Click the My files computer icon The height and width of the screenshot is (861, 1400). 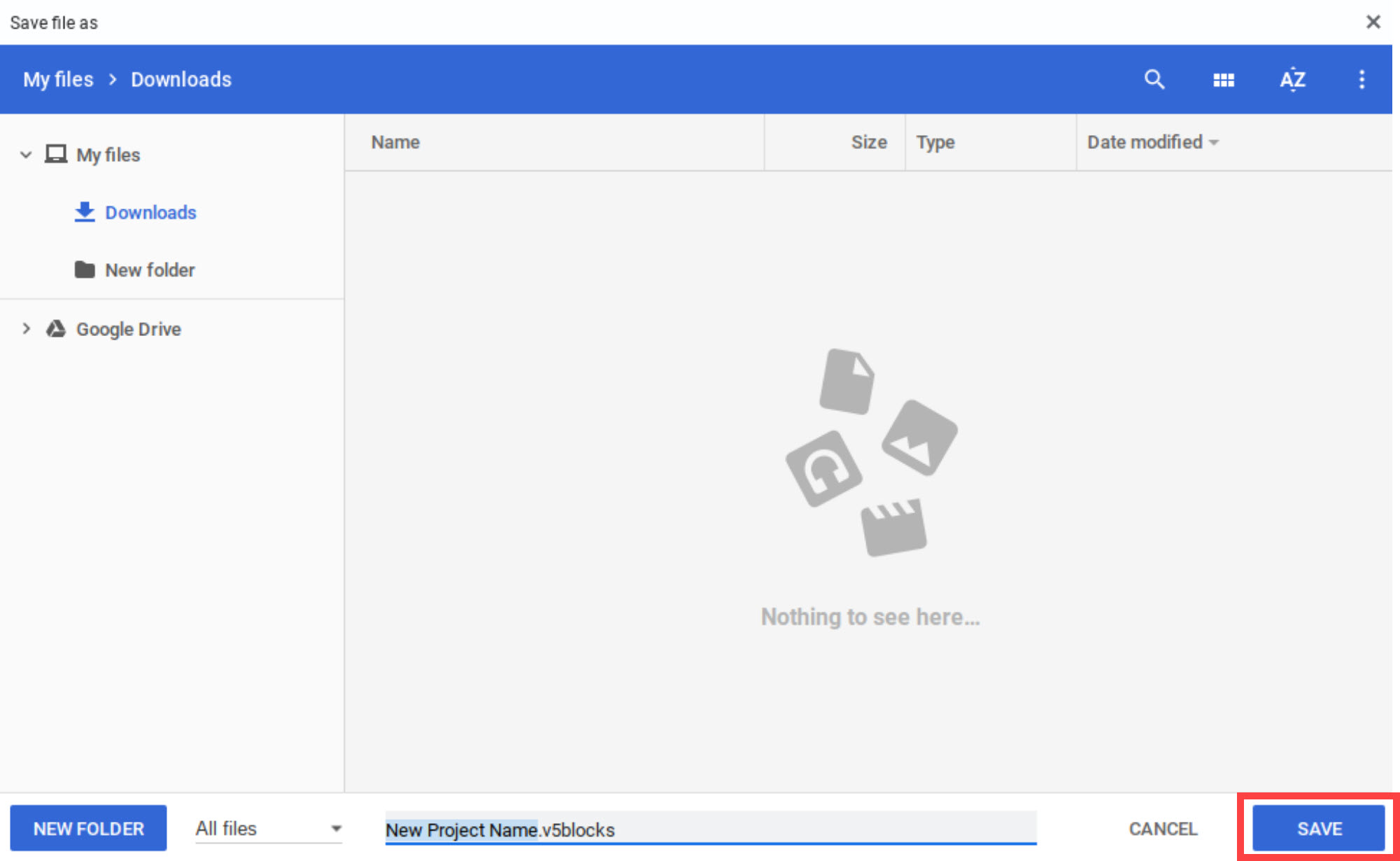point(55,154)
